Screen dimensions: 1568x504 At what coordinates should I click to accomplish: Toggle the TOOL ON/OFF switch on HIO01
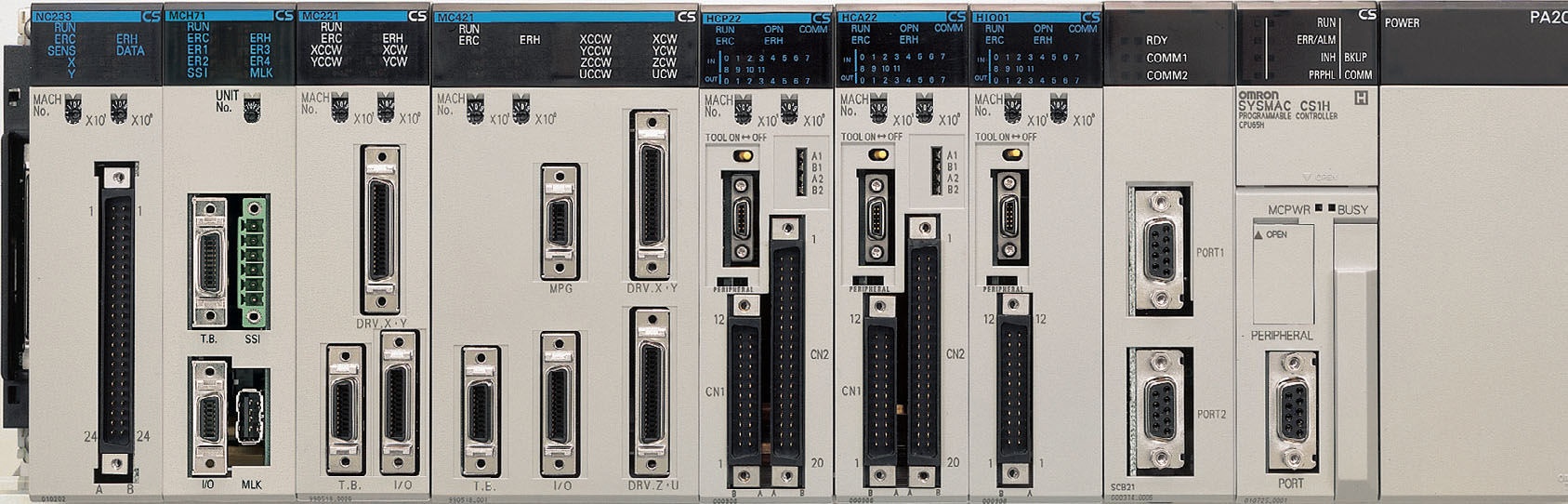pos(1008,154)
